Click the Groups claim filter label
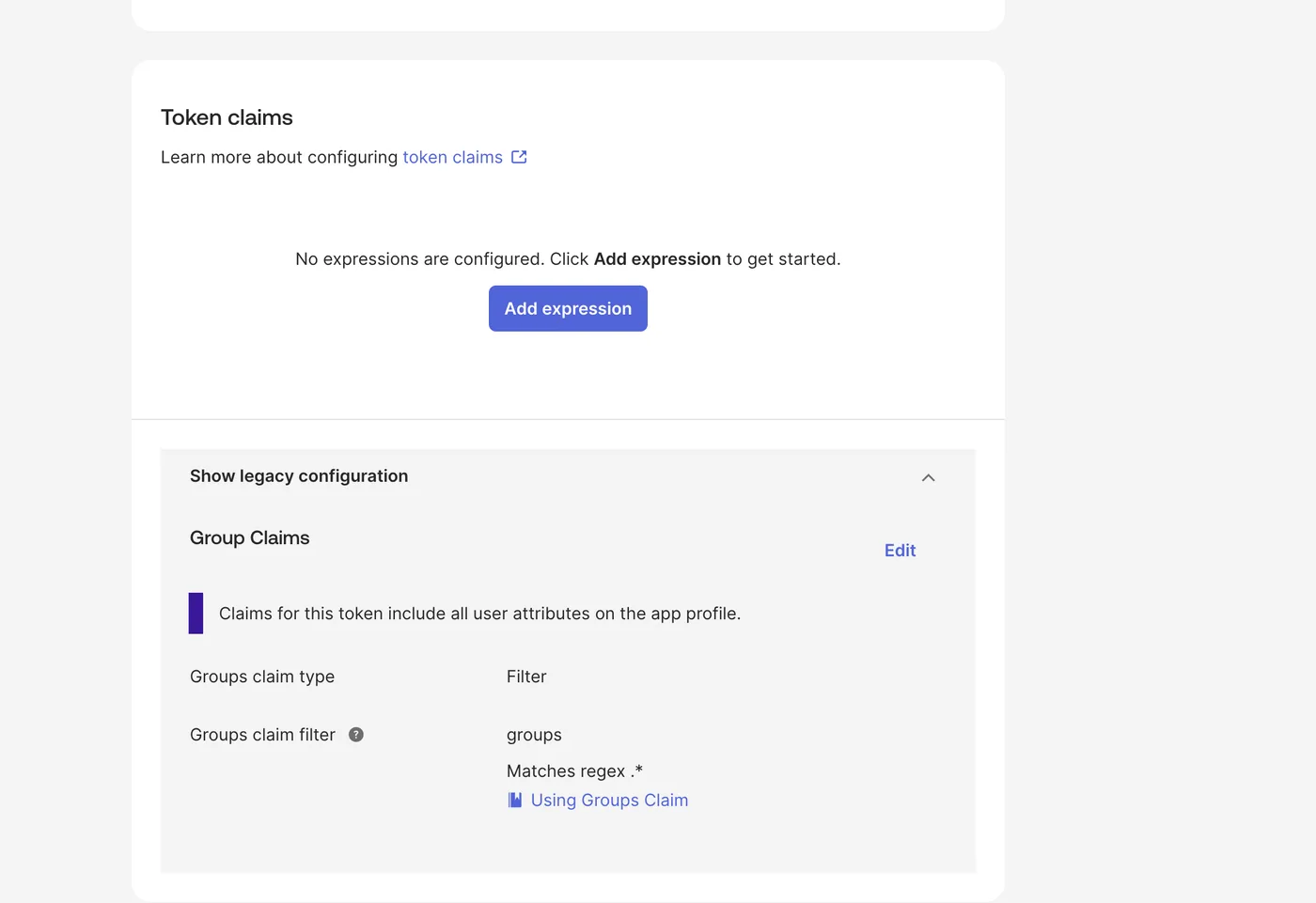Image resolution: width=1316 pixels, height=903 pixels. point(262,735)
